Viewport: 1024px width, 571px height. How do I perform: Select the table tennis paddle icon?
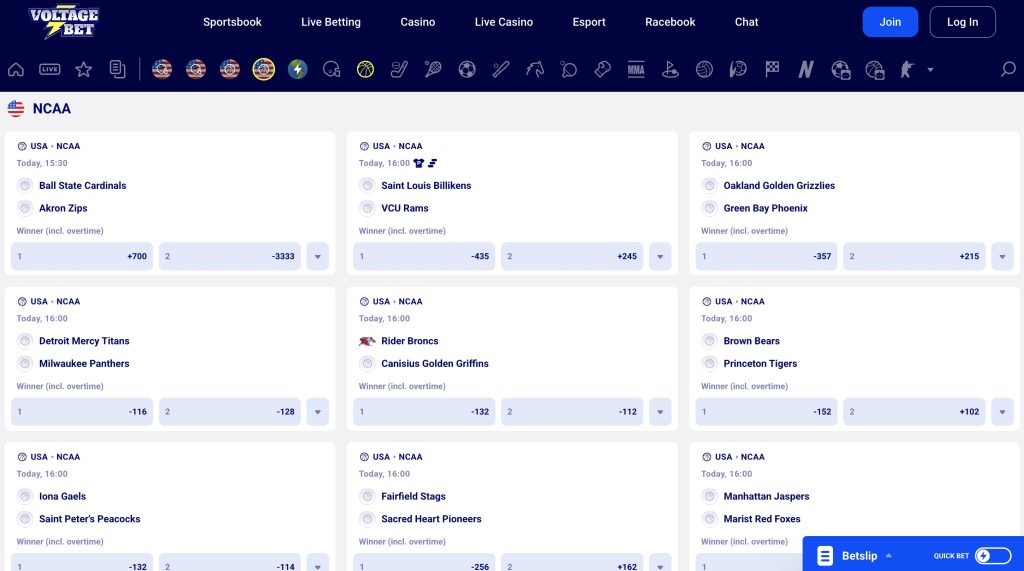(x=569, y=69)
